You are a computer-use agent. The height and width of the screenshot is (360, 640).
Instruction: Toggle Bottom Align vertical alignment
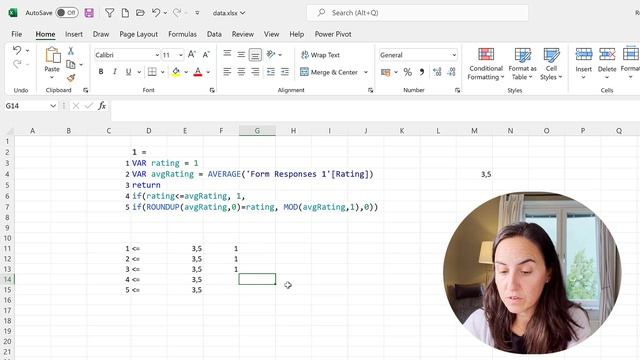[x=255, y=54]
